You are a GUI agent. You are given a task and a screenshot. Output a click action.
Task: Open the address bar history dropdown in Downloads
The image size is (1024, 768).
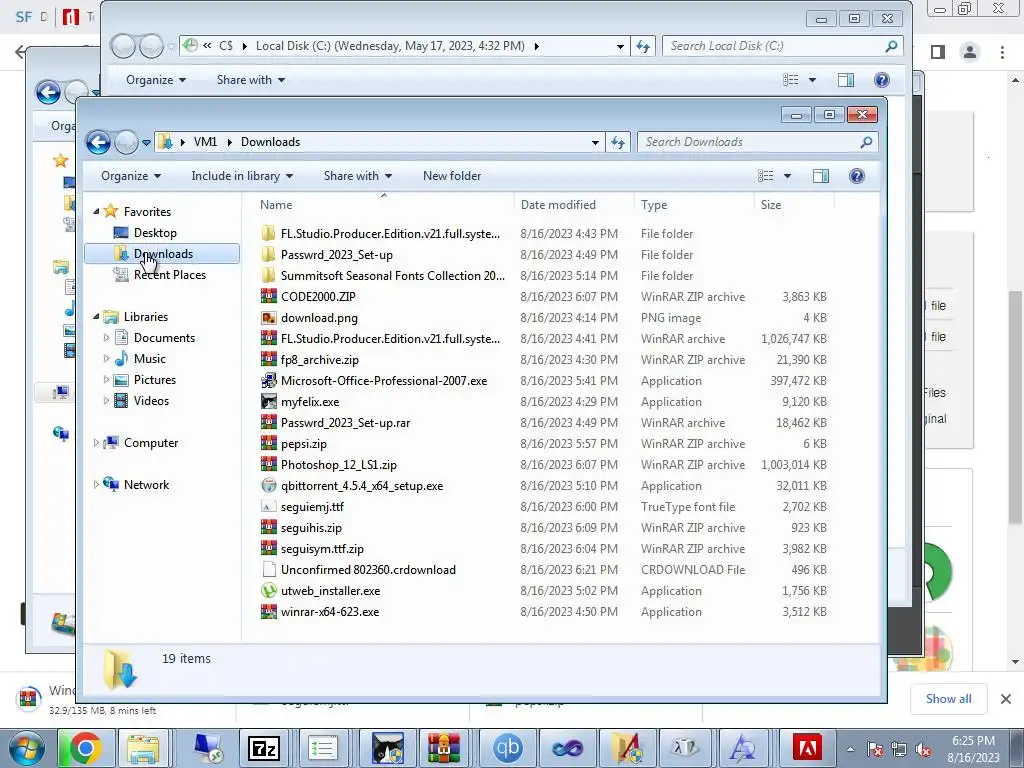coord(595,142)
